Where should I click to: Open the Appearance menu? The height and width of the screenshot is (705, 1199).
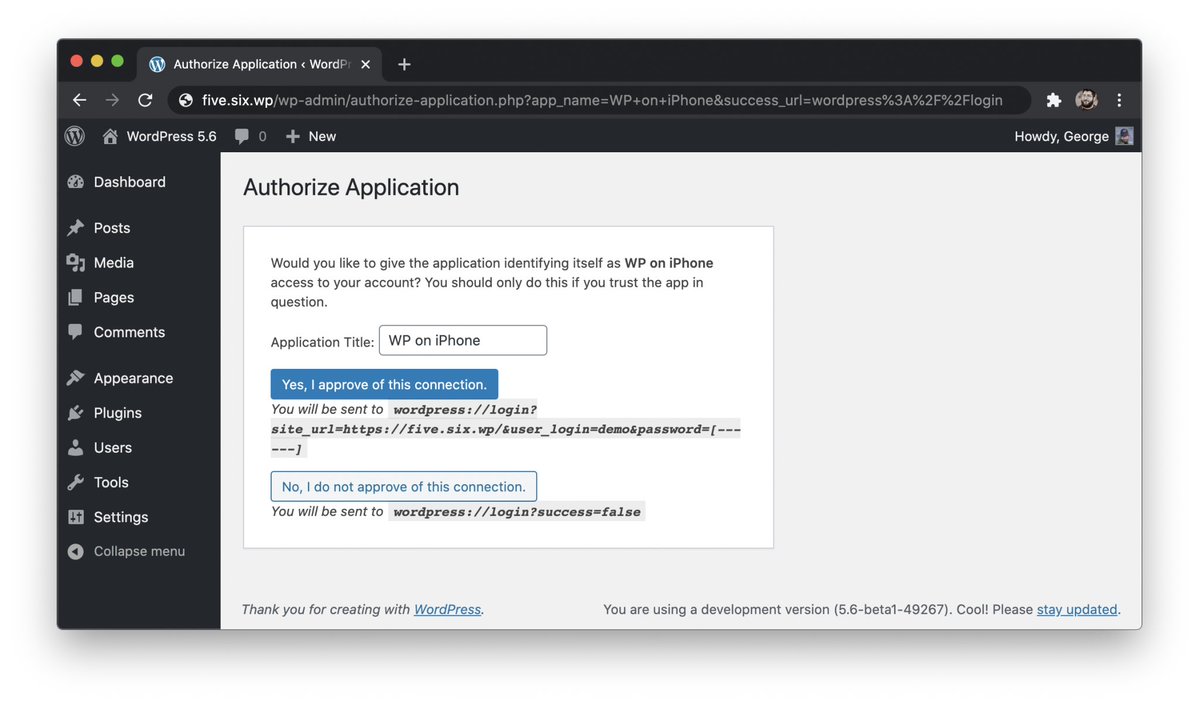[133, 378]
